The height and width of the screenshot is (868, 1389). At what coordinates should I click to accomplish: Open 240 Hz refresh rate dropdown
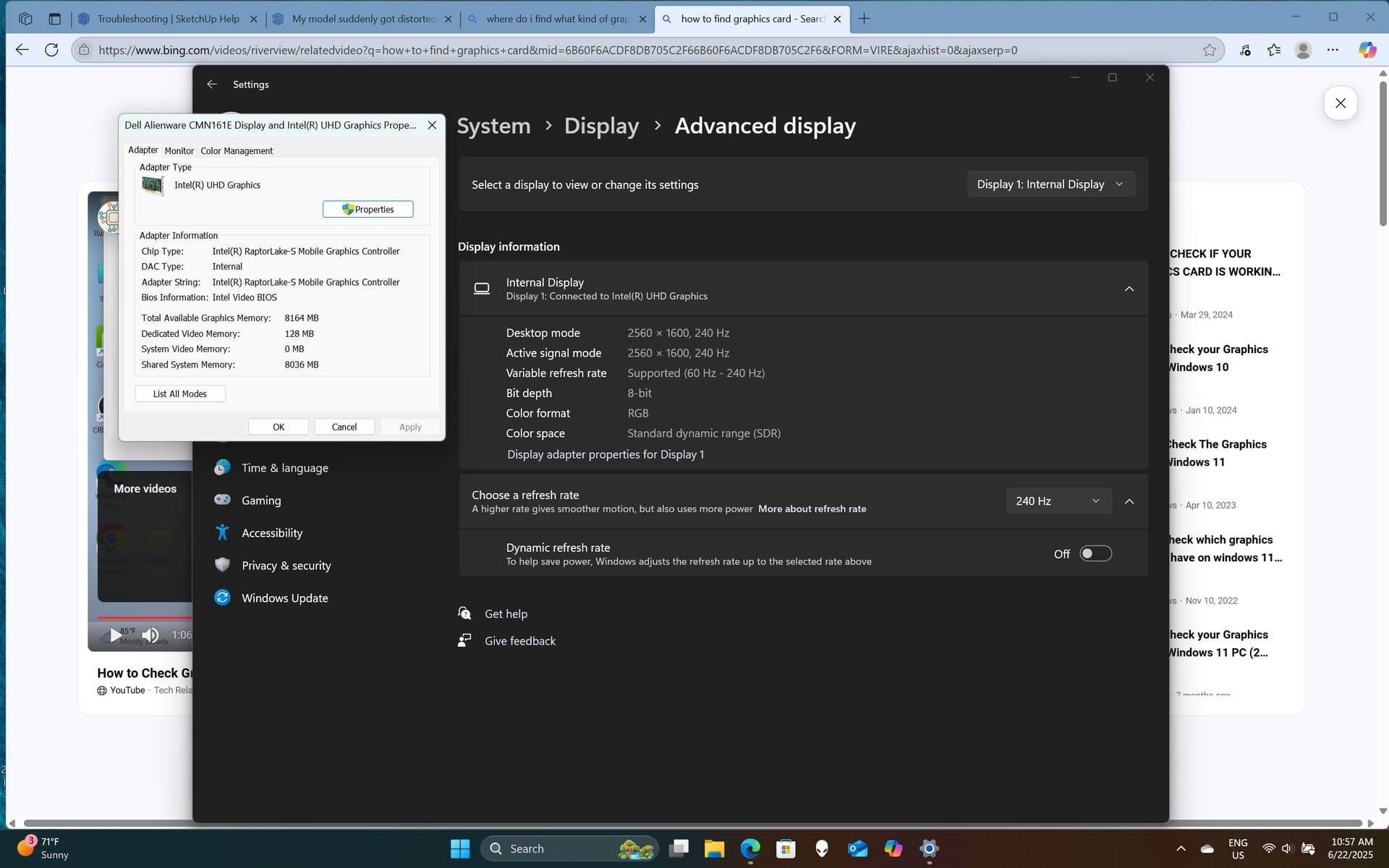pos(1058,501)
